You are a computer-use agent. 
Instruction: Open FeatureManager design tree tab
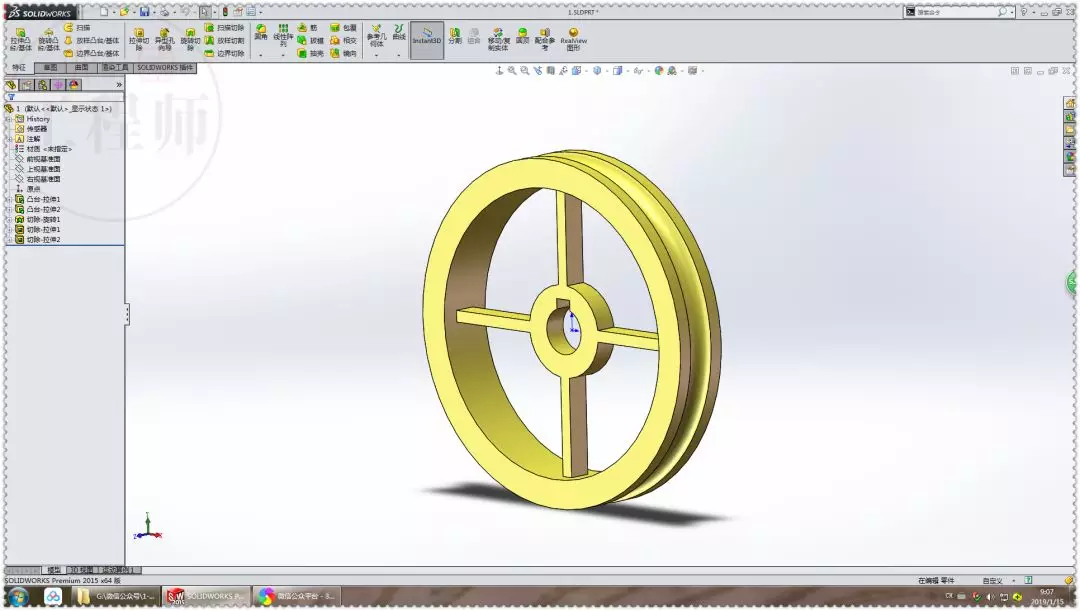coord(11,85)
